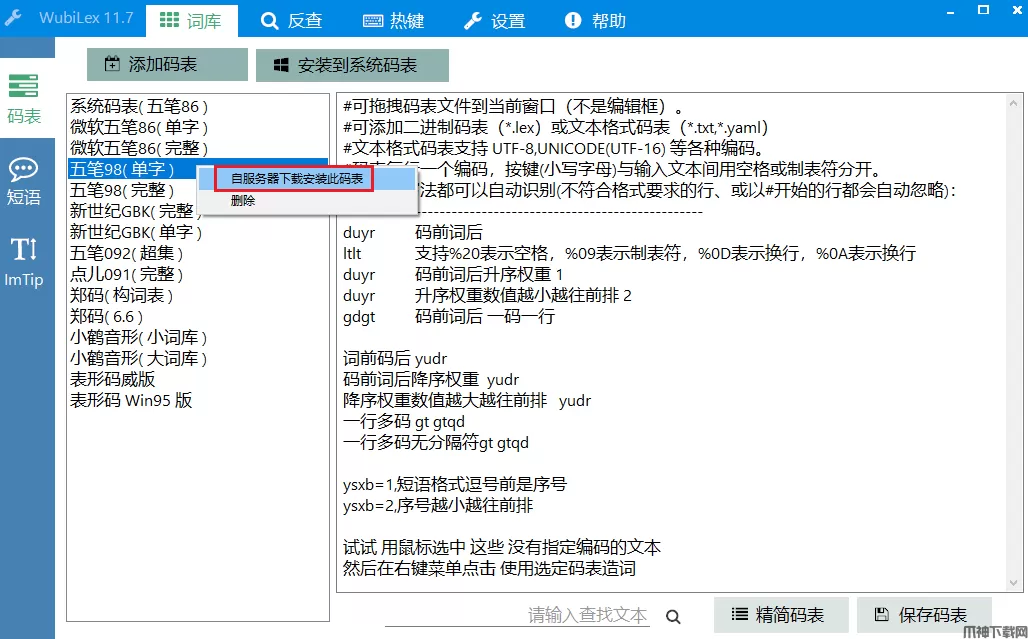1028x639 pixels.
Task: Click the editor scrollbar up arrow
Action: coord(1014,103)
